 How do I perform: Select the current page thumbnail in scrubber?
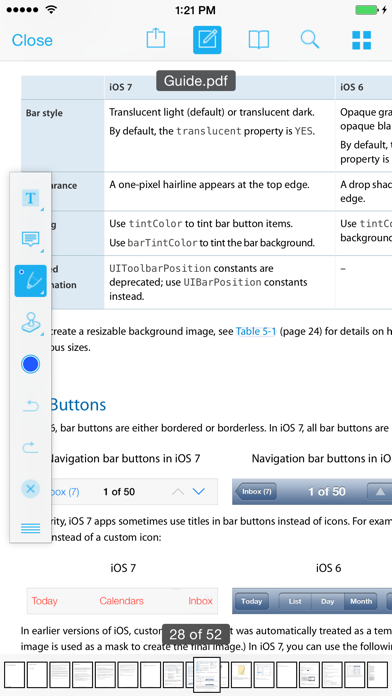point(206,675)
